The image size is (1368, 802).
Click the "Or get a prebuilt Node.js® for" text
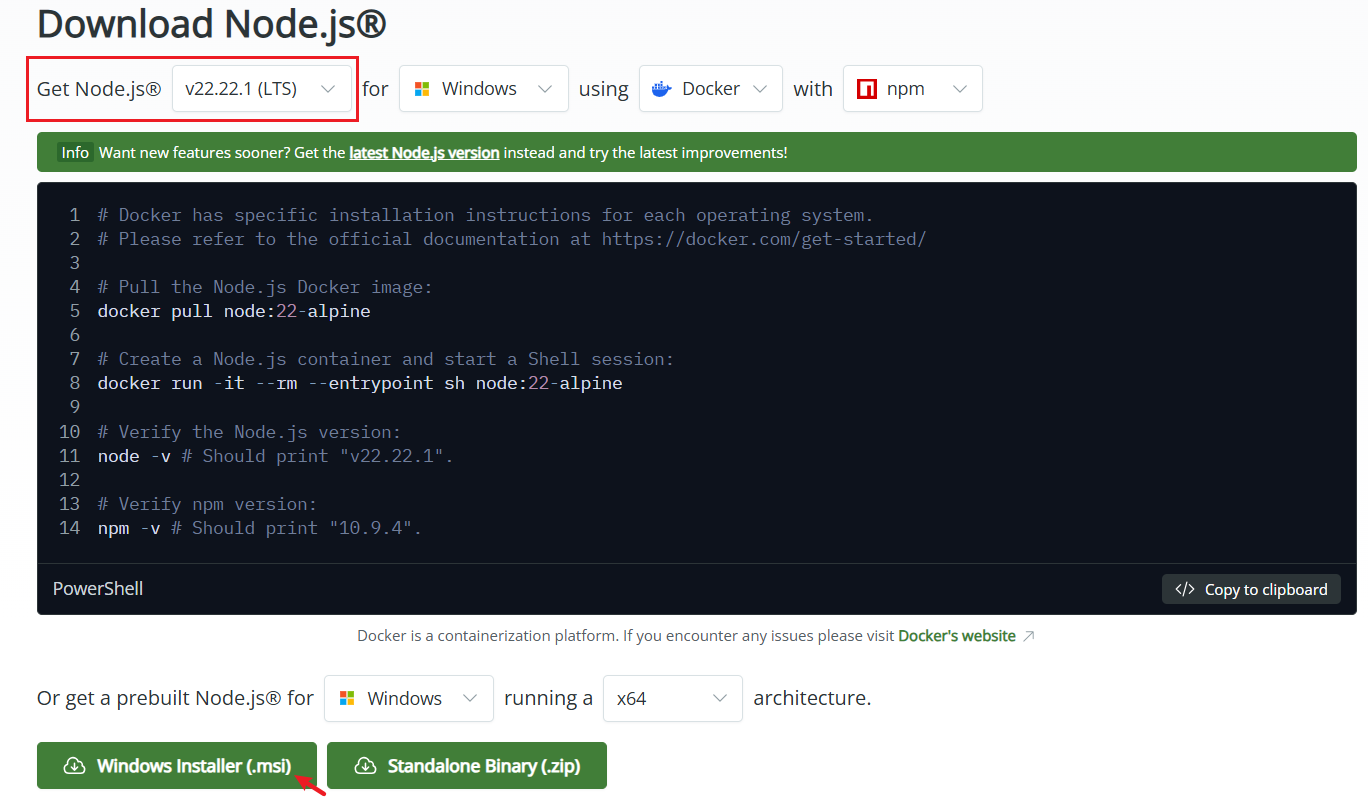click(x=175, y=698)
